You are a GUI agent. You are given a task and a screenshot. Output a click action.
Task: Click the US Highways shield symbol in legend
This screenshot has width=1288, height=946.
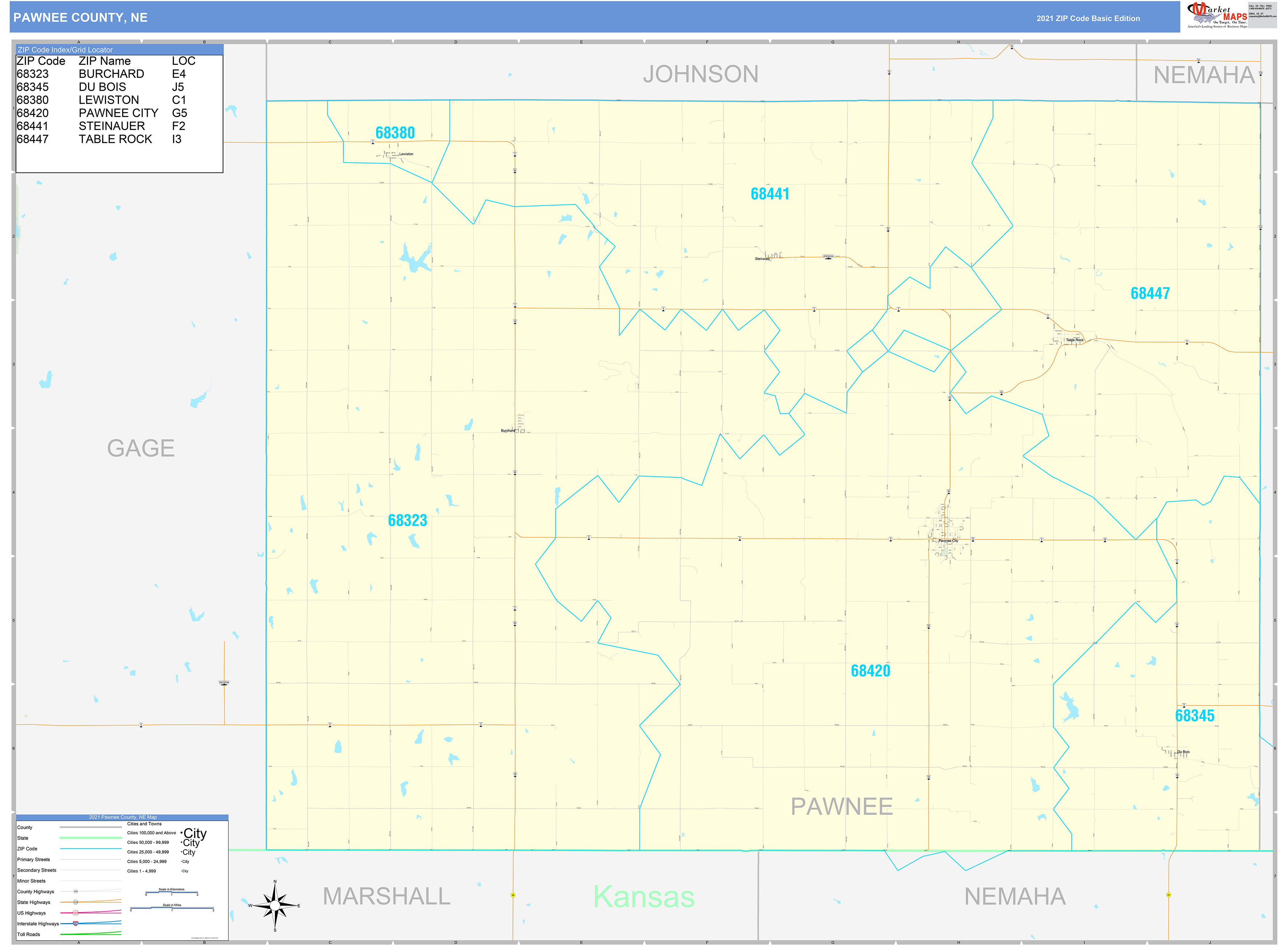coord(76,913)
